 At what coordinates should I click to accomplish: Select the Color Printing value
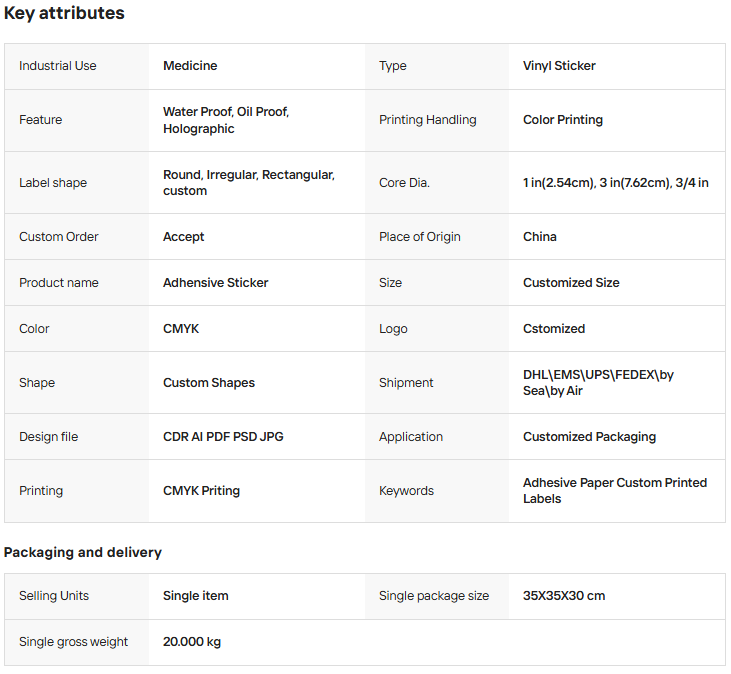click(x=563, y=120)
